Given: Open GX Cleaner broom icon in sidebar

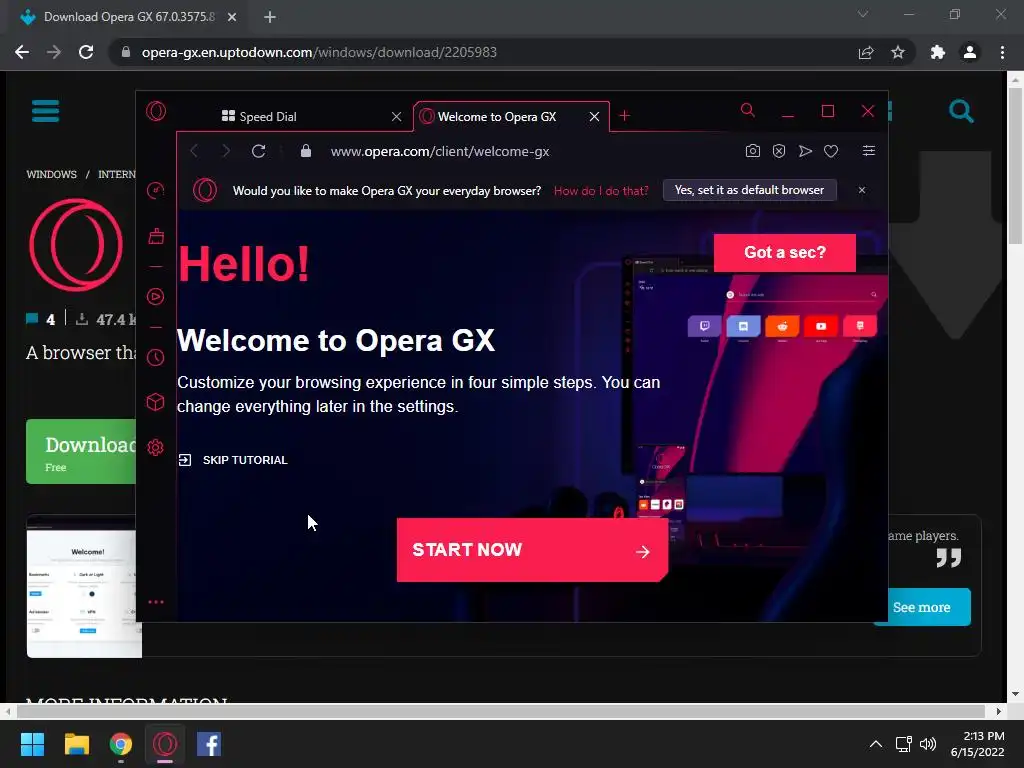Looking at the screenshot, I should pos(156,236).
